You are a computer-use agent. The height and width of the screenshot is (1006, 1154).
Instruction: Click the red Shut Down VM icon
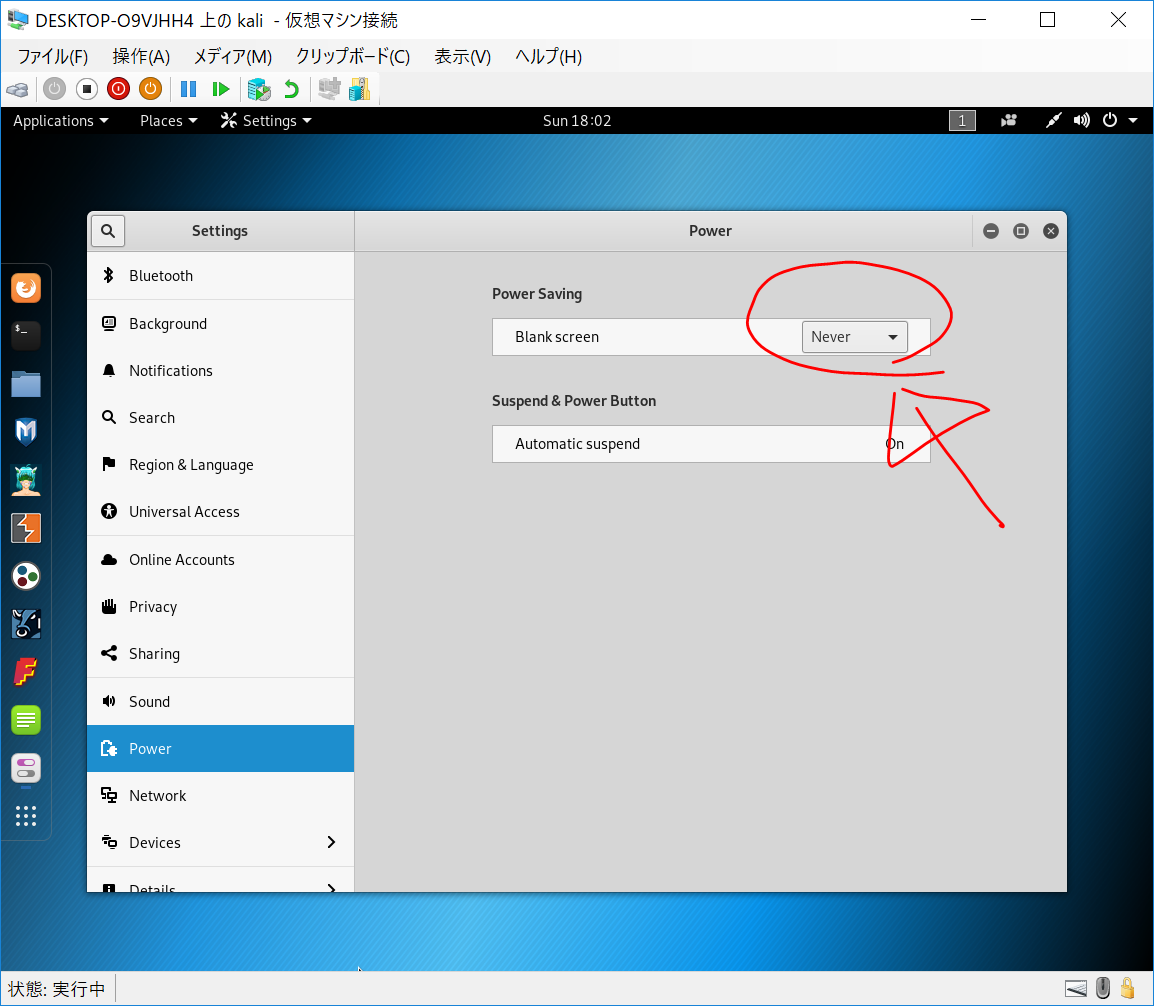click(x=118, y=89)
